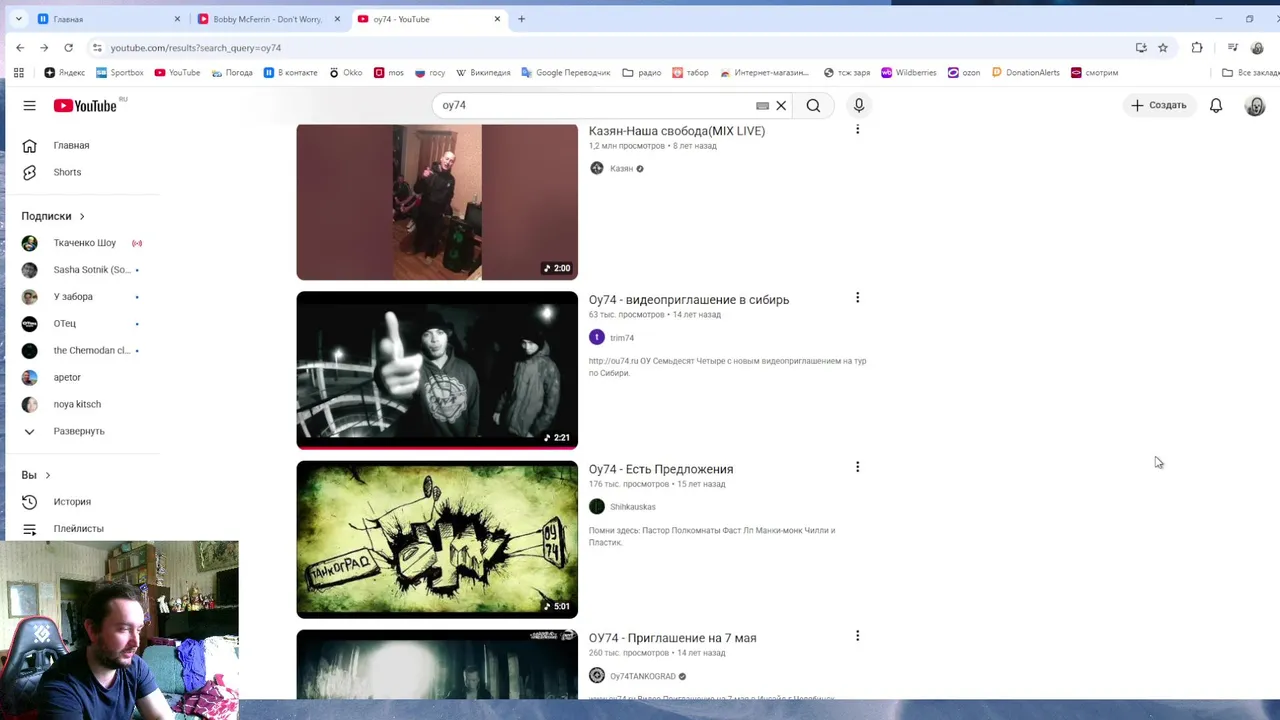
Task: Reload the page
Action: point(68,48)
